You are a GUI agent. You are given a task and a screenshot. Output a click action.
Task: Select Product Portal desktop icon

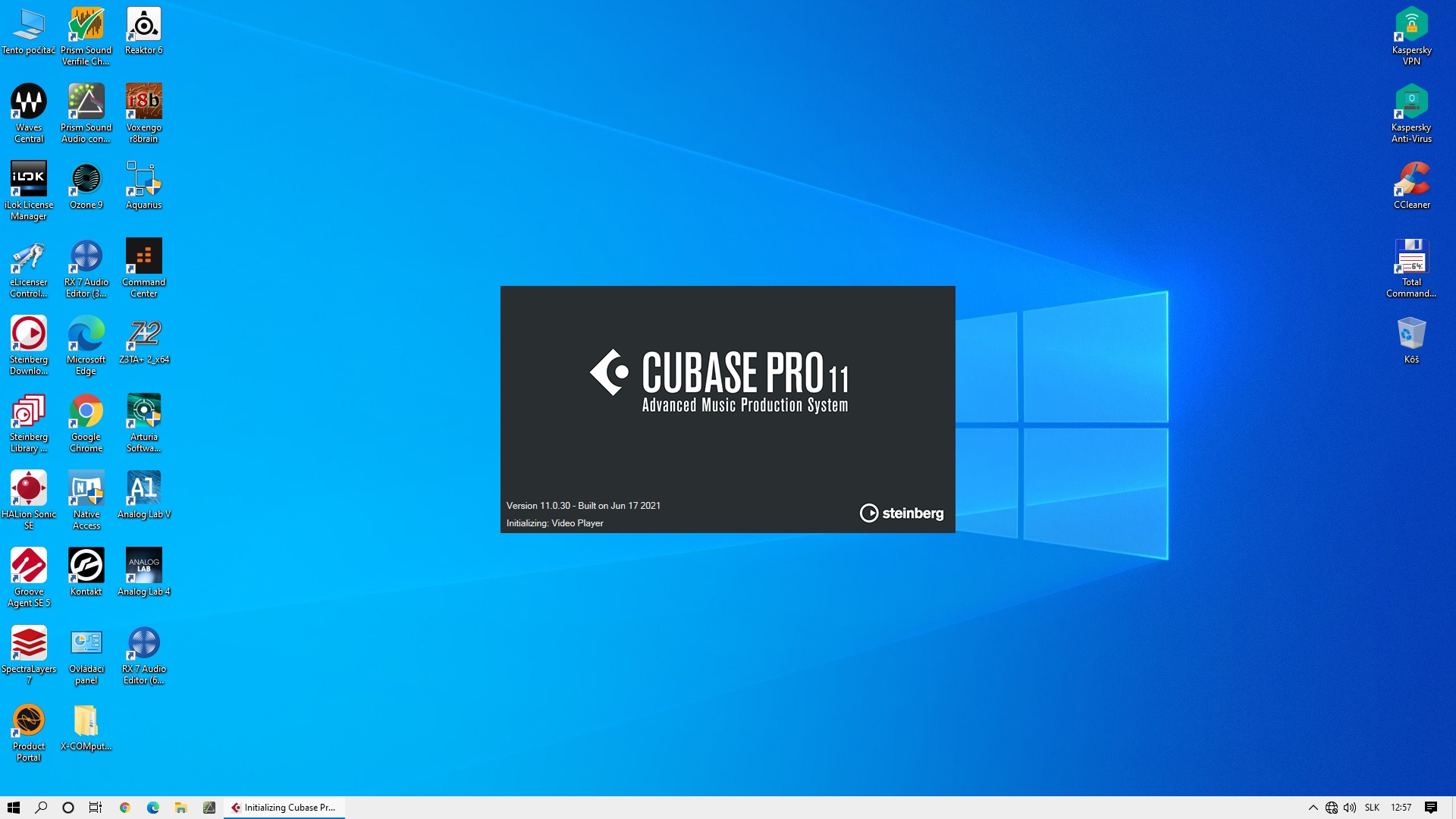(29, 733)
